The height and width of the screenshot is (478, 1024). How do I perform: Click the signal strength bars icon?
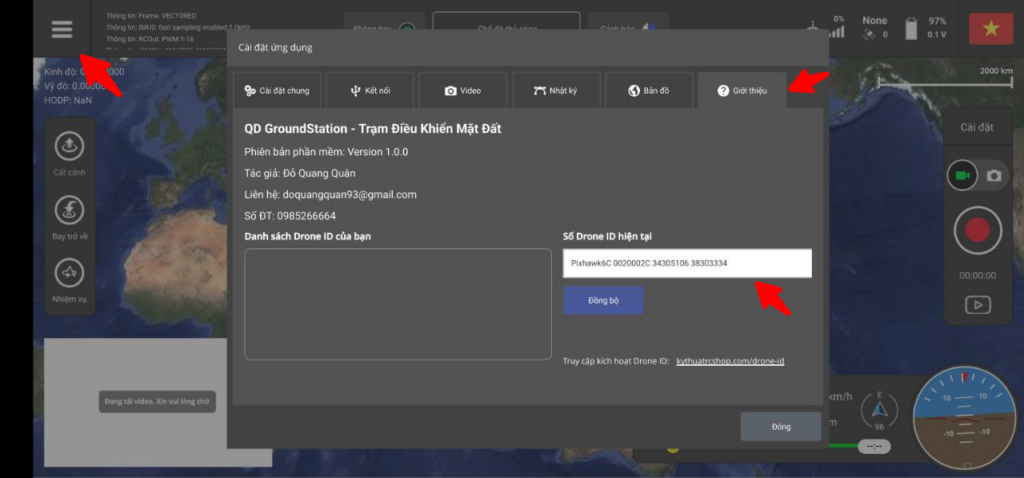tap(836, 31)
